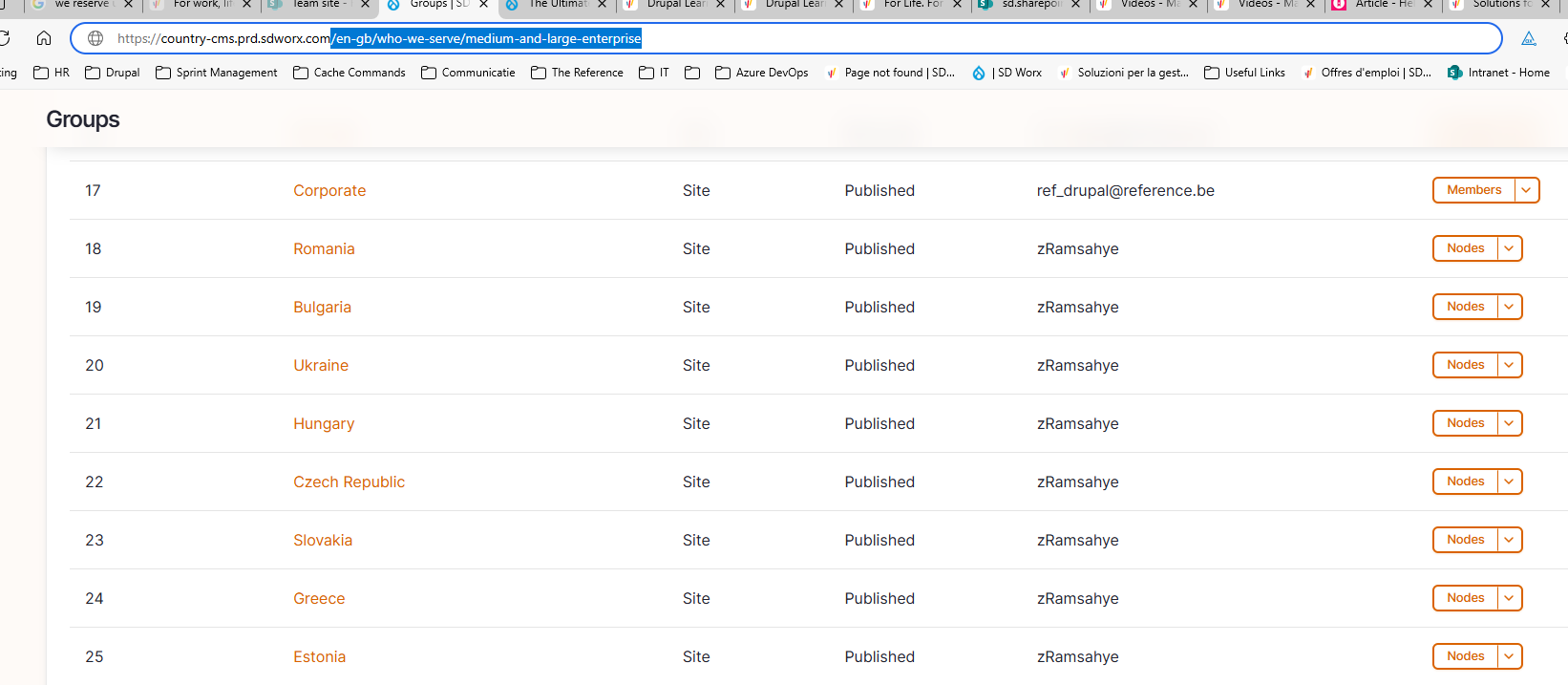Click the address bar URL field

pos(786,38)
